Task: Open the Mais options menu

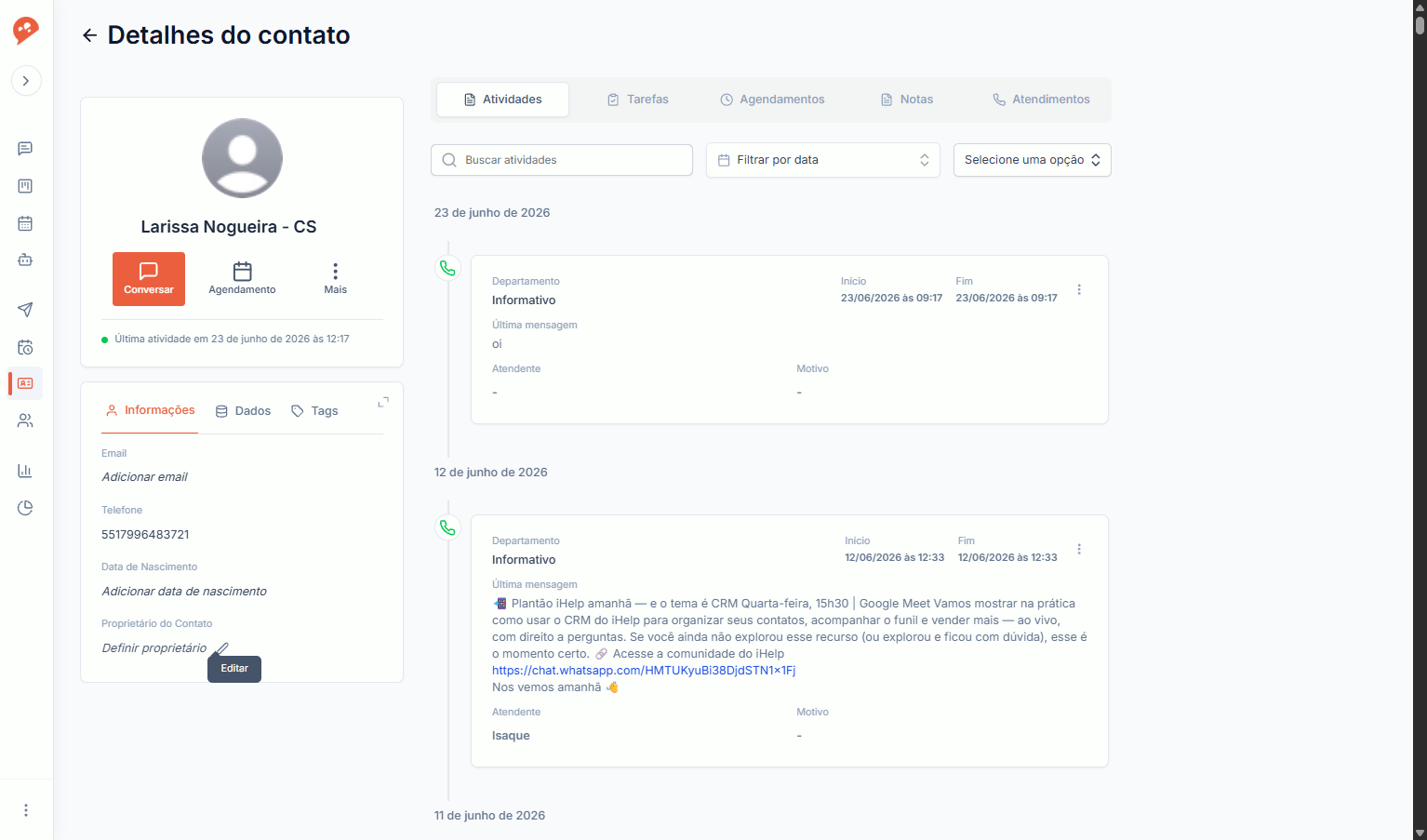Action: 335,279
